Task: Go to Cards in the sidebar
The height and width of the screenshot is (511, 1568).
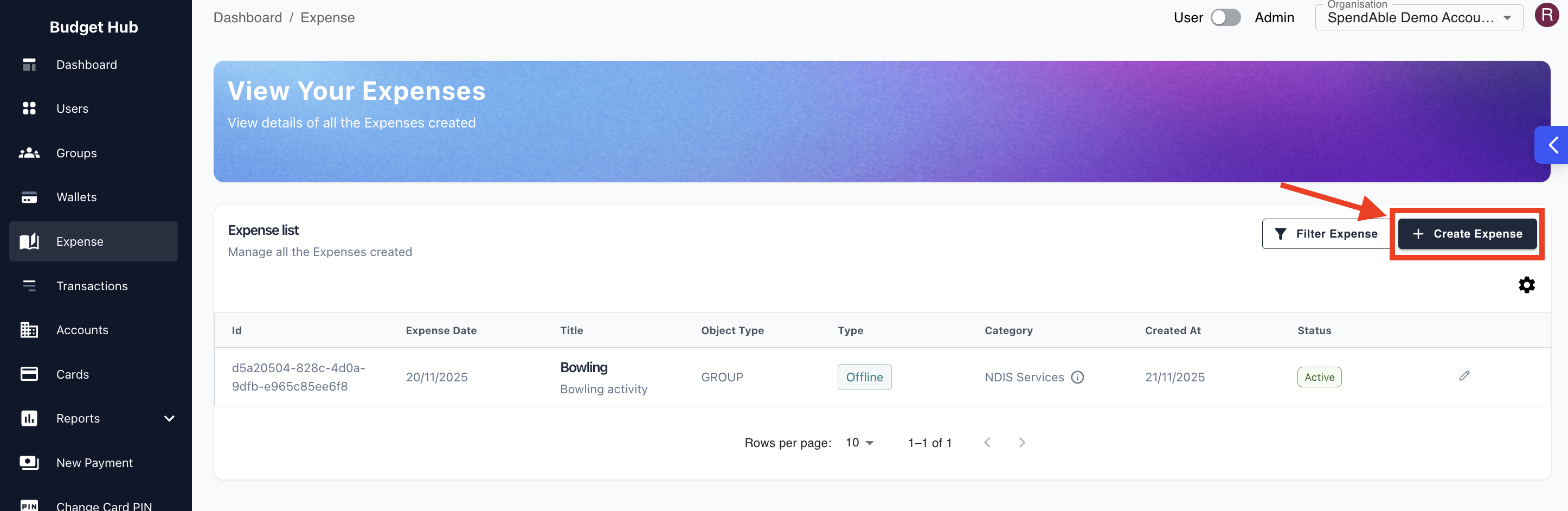Action: 73,374
